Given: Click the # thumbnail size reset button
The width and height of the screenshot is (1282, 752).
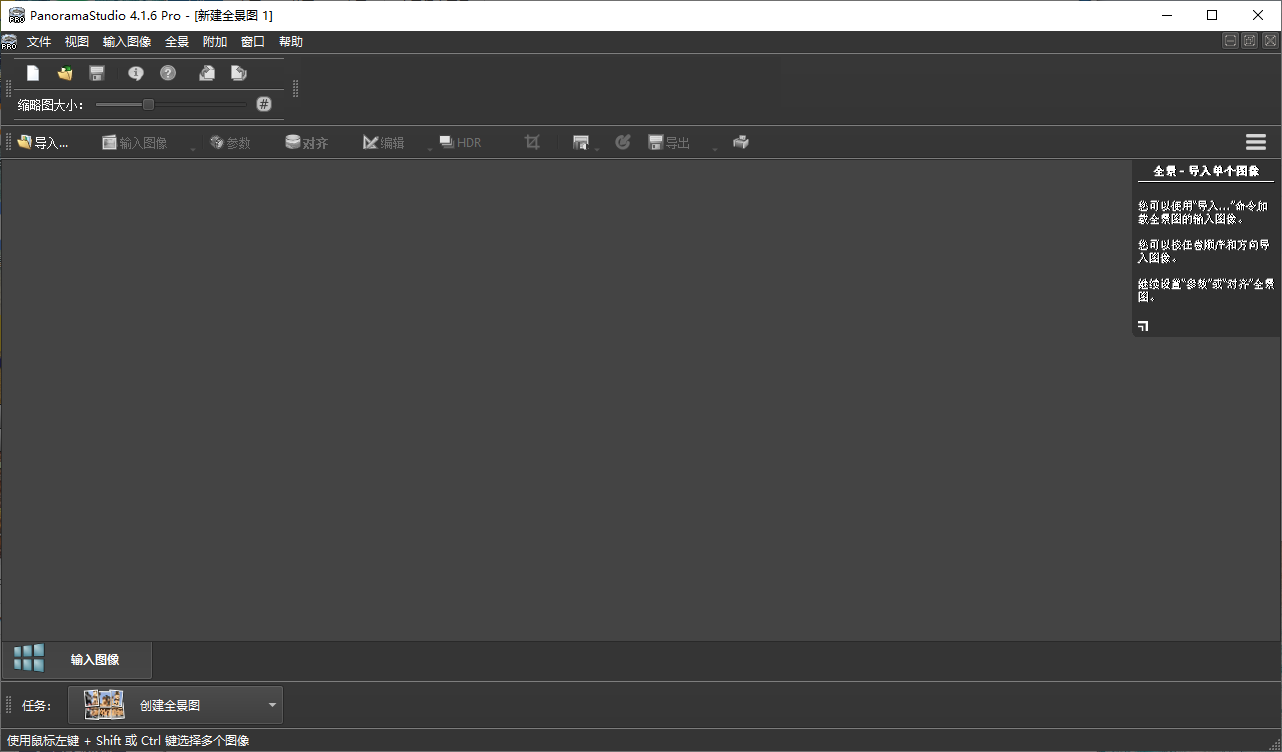Looking at the screenshot, I should pyautogui.click(x=263, y=103).
